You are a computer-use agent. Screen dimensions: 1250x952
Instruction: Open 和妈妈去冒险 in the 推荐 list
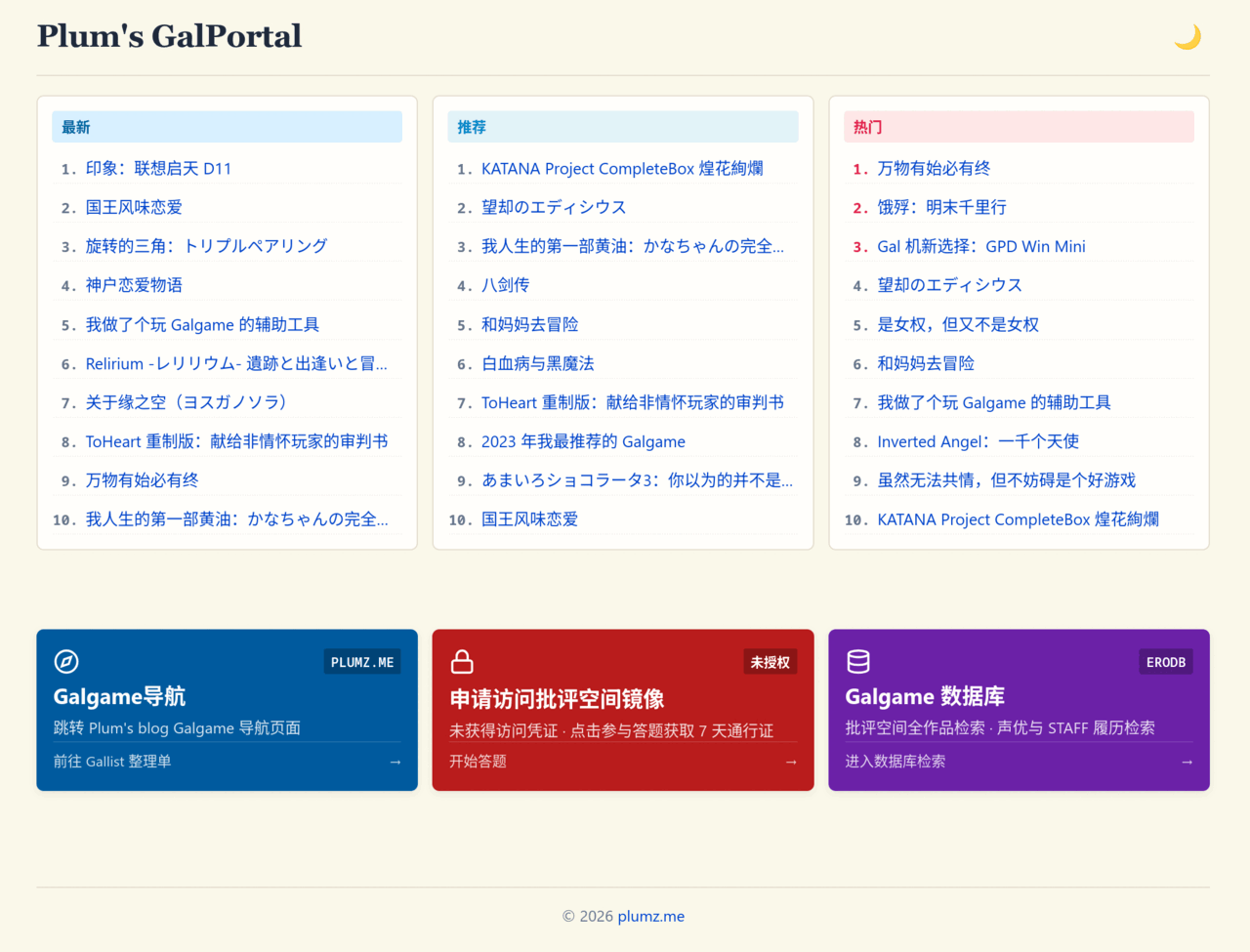(x=529, y=324)
